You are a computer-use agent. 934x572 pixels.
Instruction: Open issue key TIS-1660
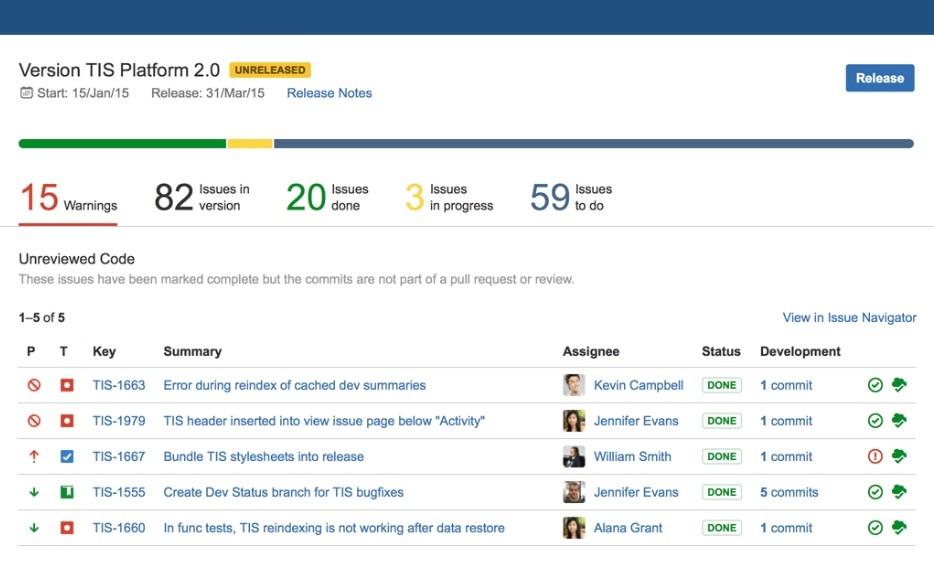point(119,528)
